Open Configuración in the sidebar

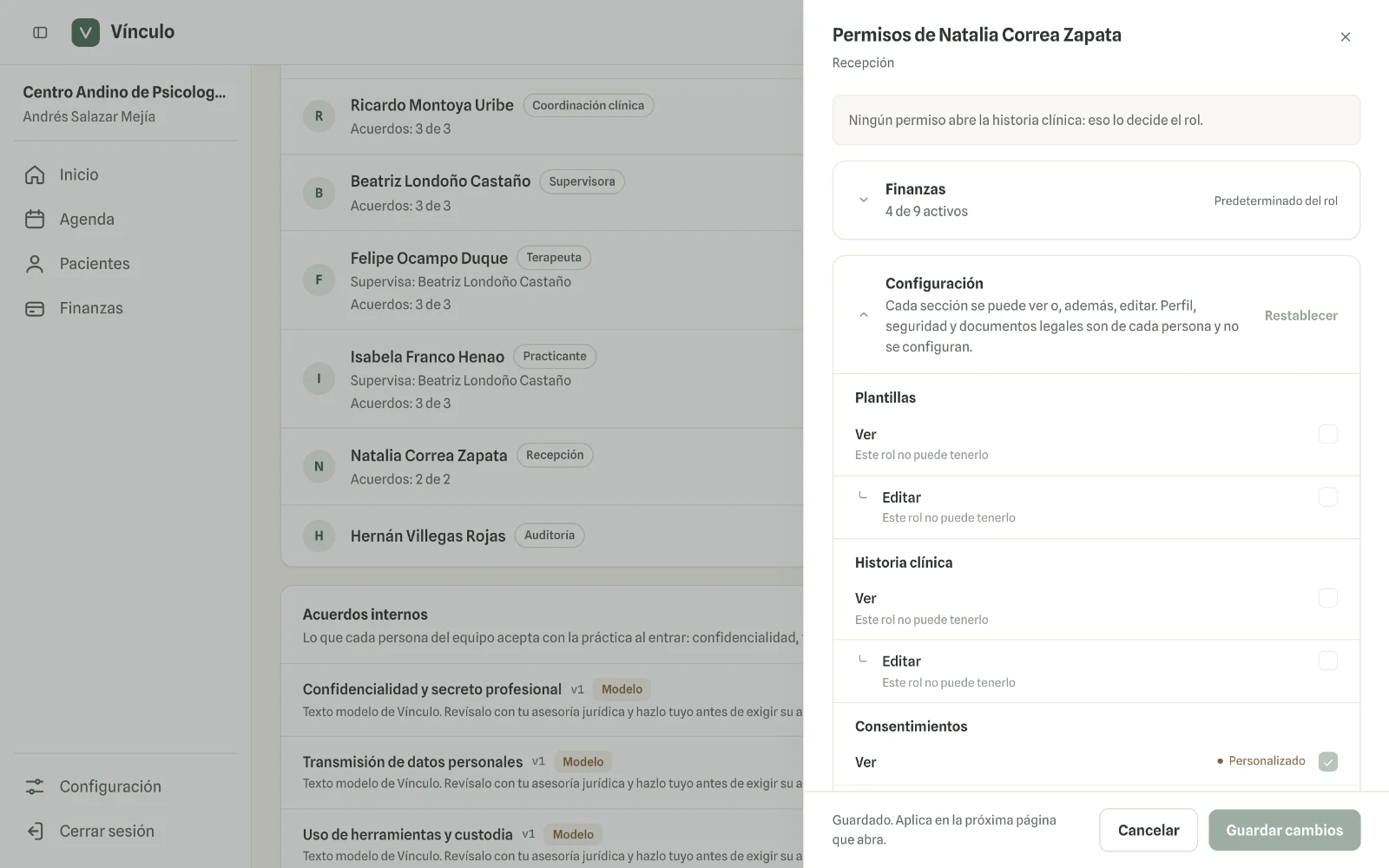[126, 786]
